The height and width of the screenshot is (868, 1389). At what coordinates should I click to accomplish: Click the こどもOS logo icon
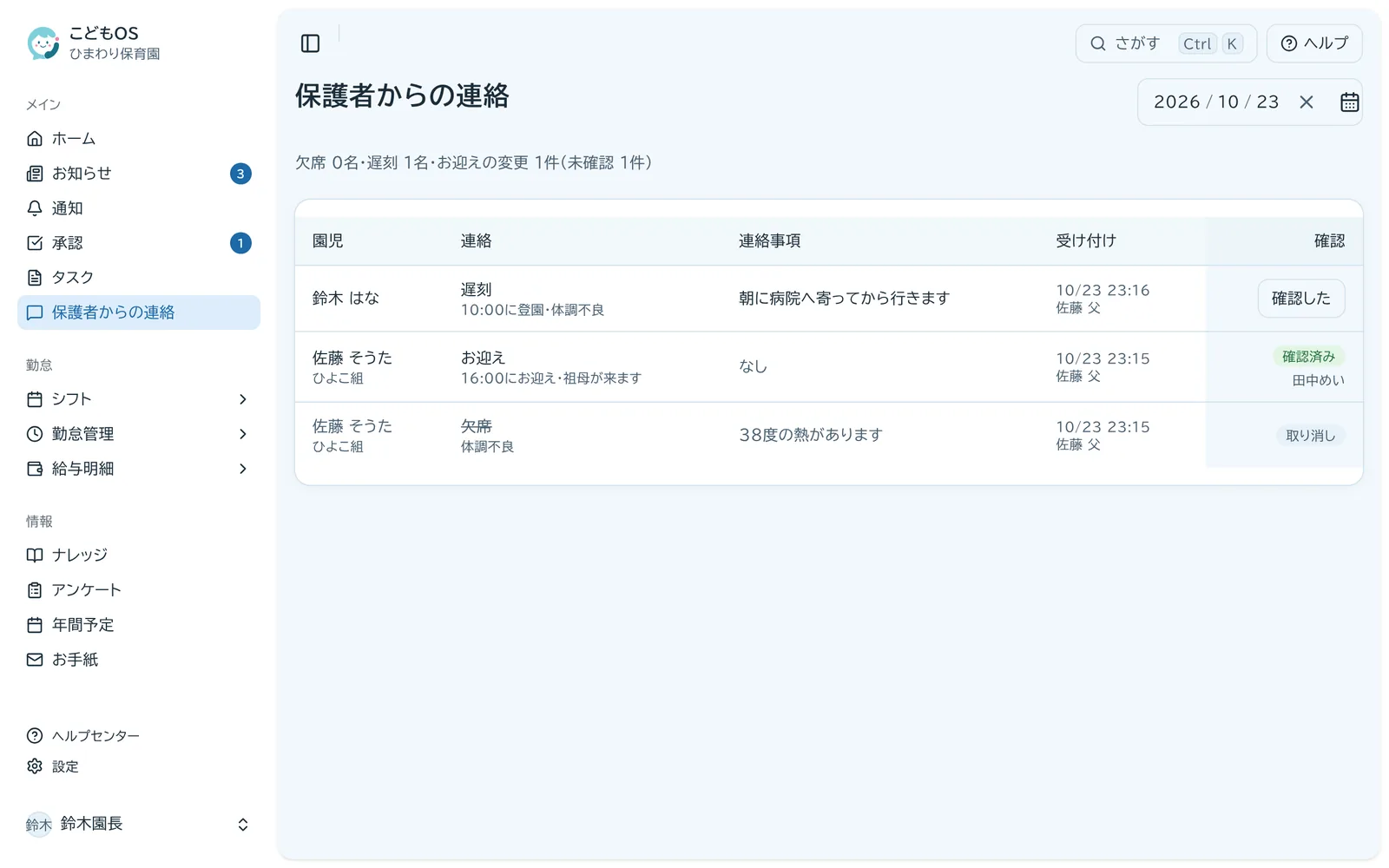(x=43, y=43)
